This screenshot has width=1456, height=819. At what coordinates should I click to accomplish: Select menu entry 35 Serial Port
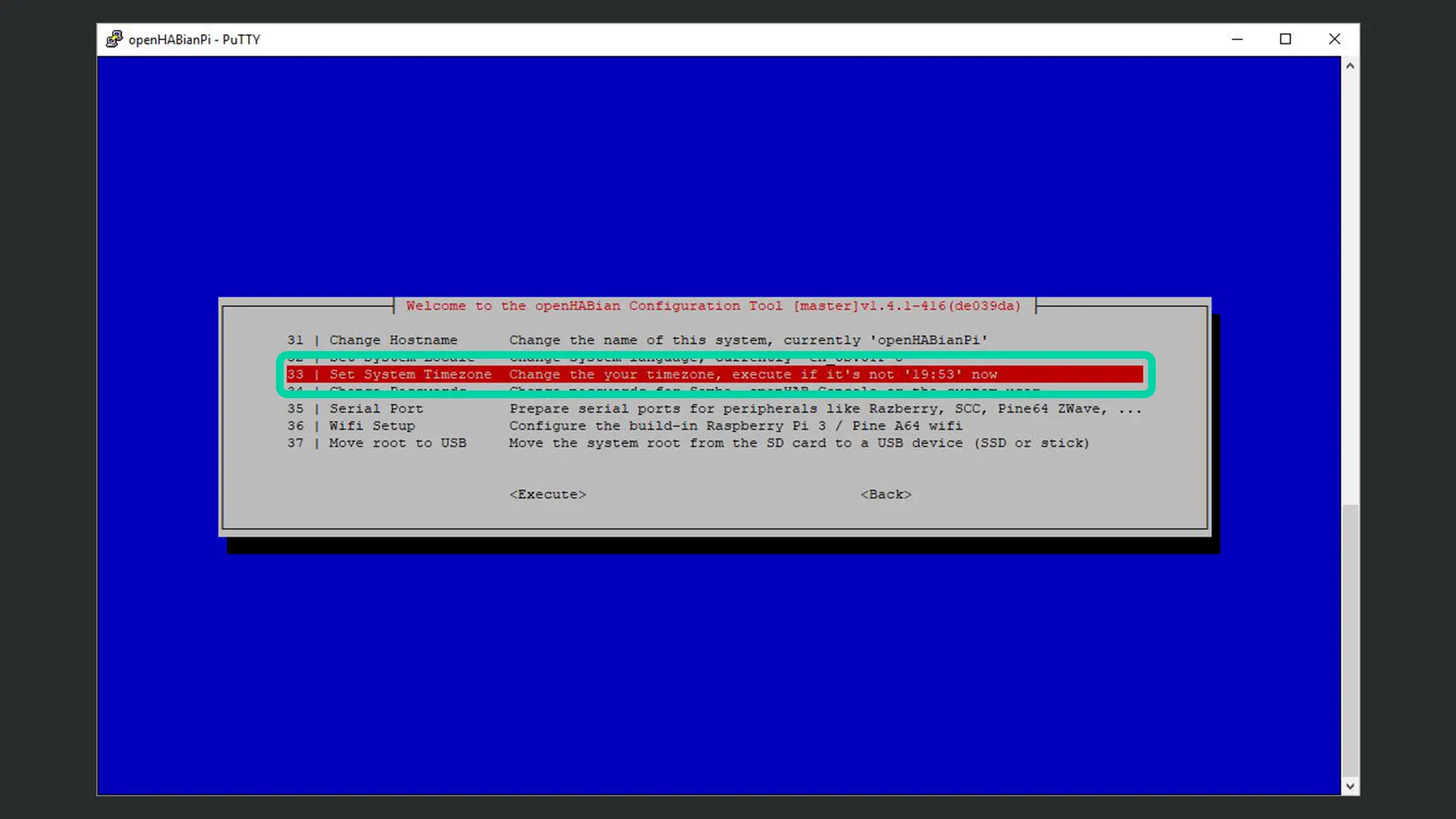pos(714,409)
